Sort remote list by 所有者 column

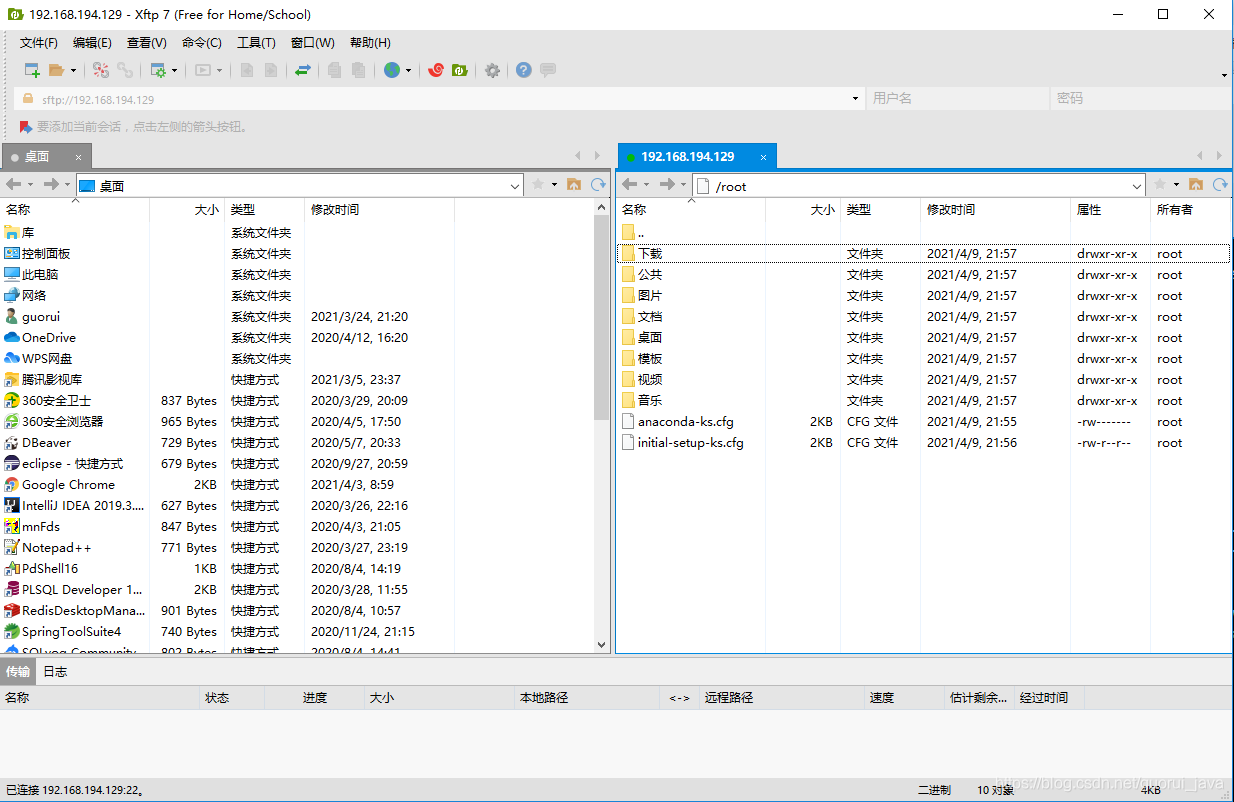pyautogui.click(x=1190, y=210)
